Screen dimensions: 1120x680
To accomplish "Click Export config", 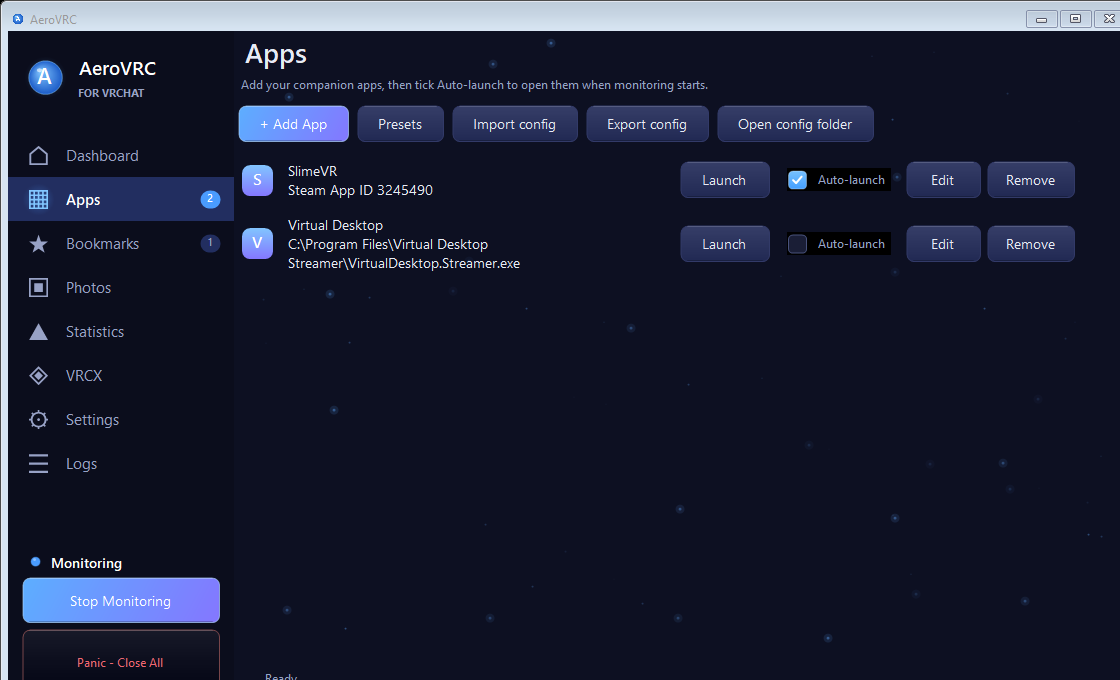I will pos(647,124).
